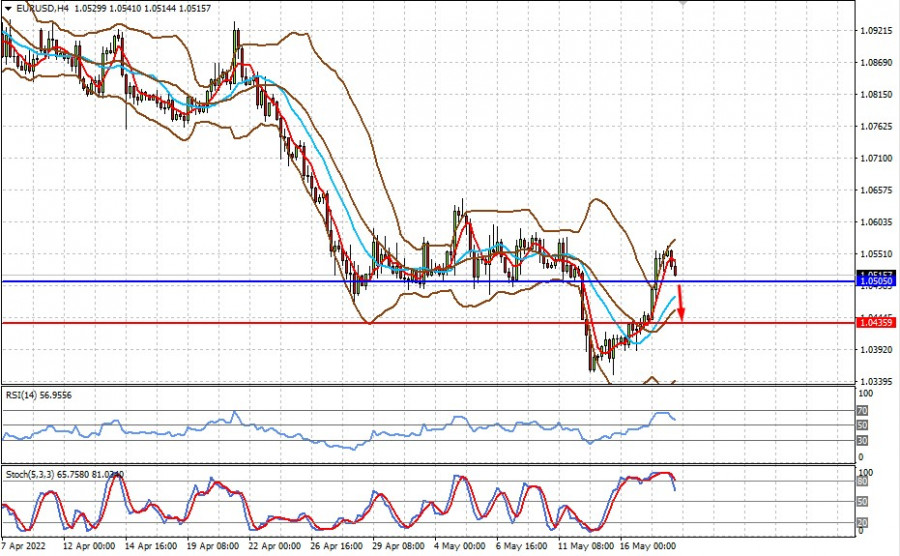Click the 1.03920 price axis label
This screenshot has width=900, height=556.
(876, 349)
